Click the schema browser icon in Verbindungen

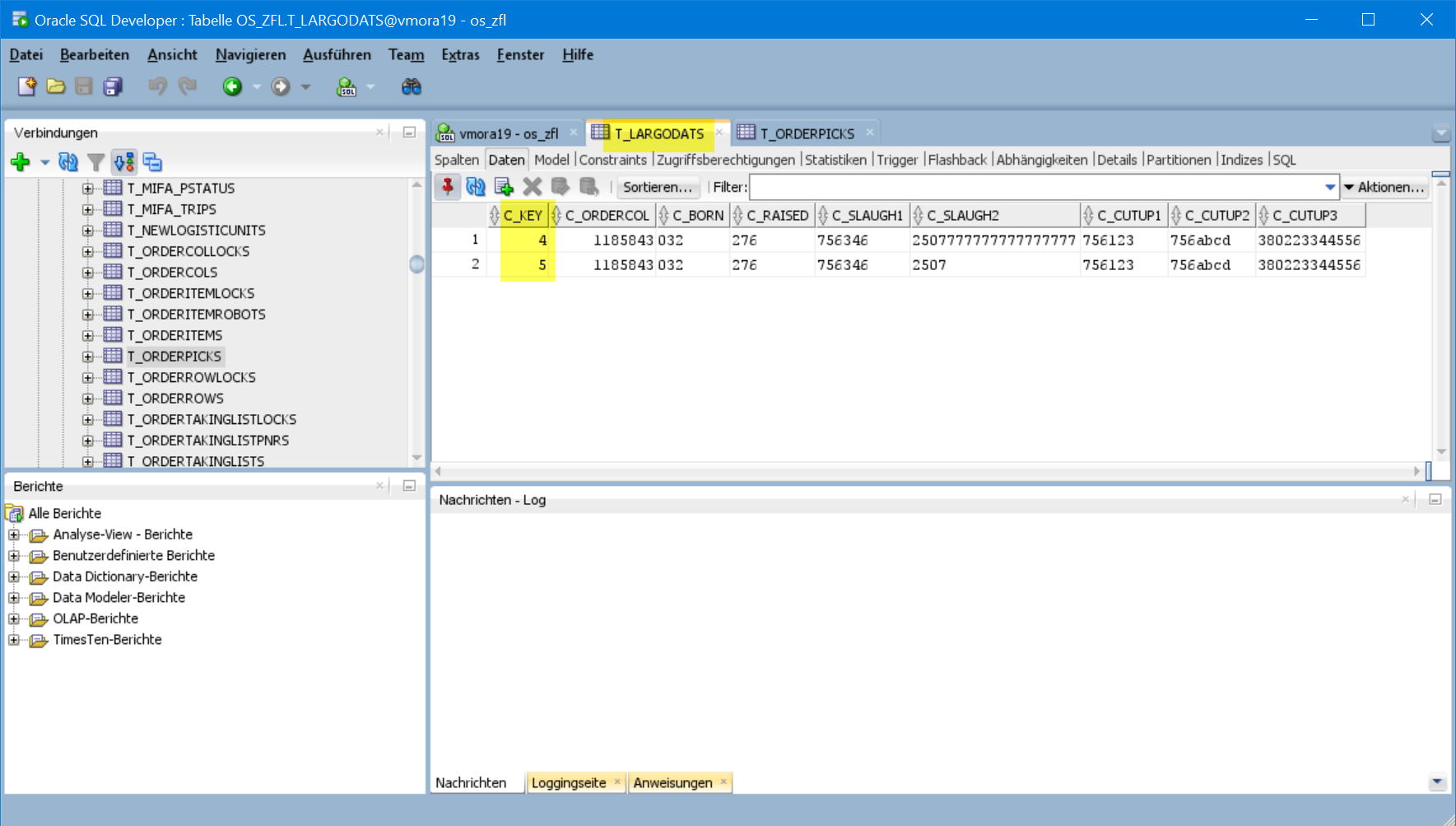pos(124,162)
